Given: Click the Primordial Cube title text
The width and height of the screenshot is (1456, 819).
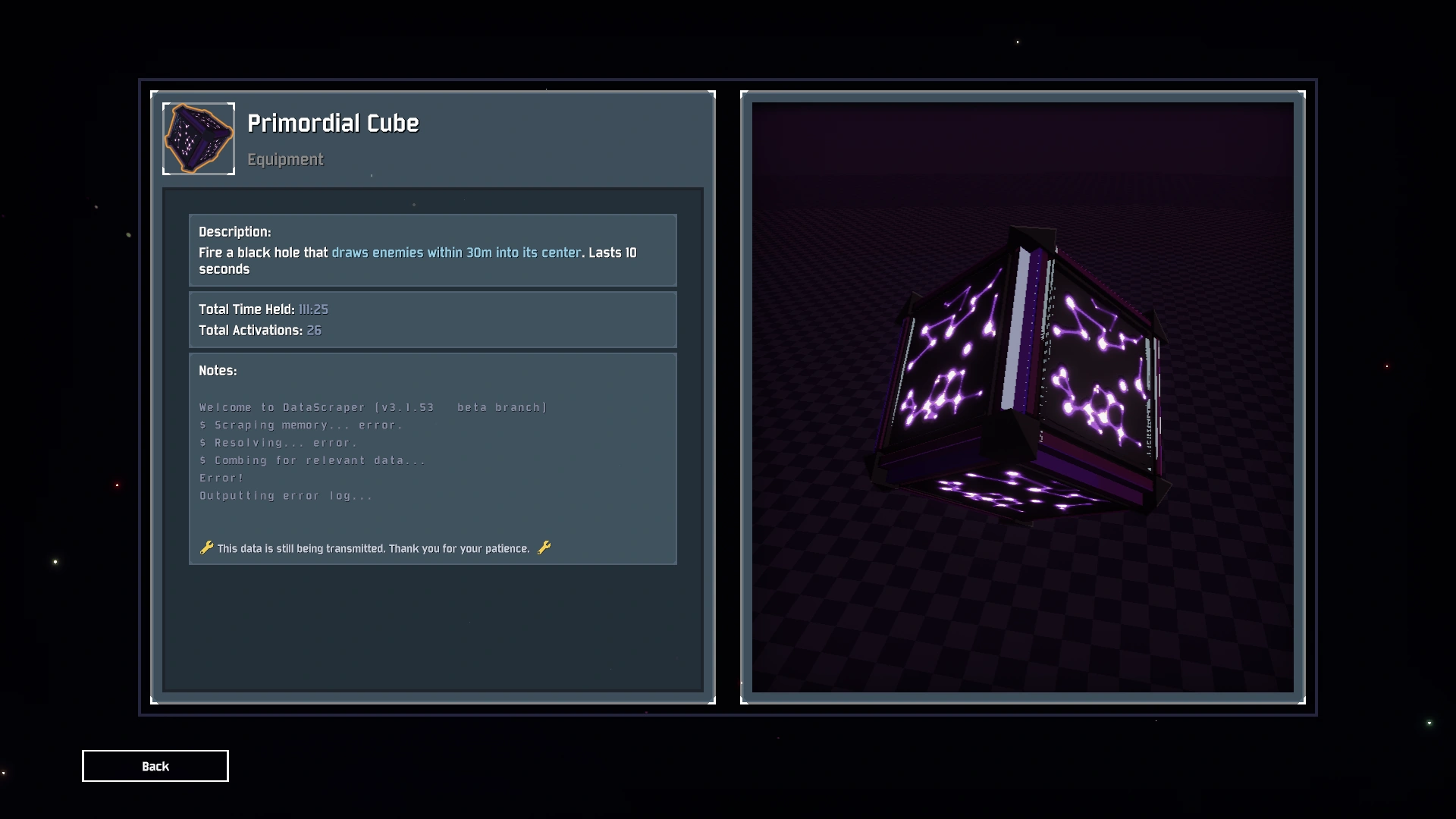Looking at the screenshot, I should [x=333, y=124].
